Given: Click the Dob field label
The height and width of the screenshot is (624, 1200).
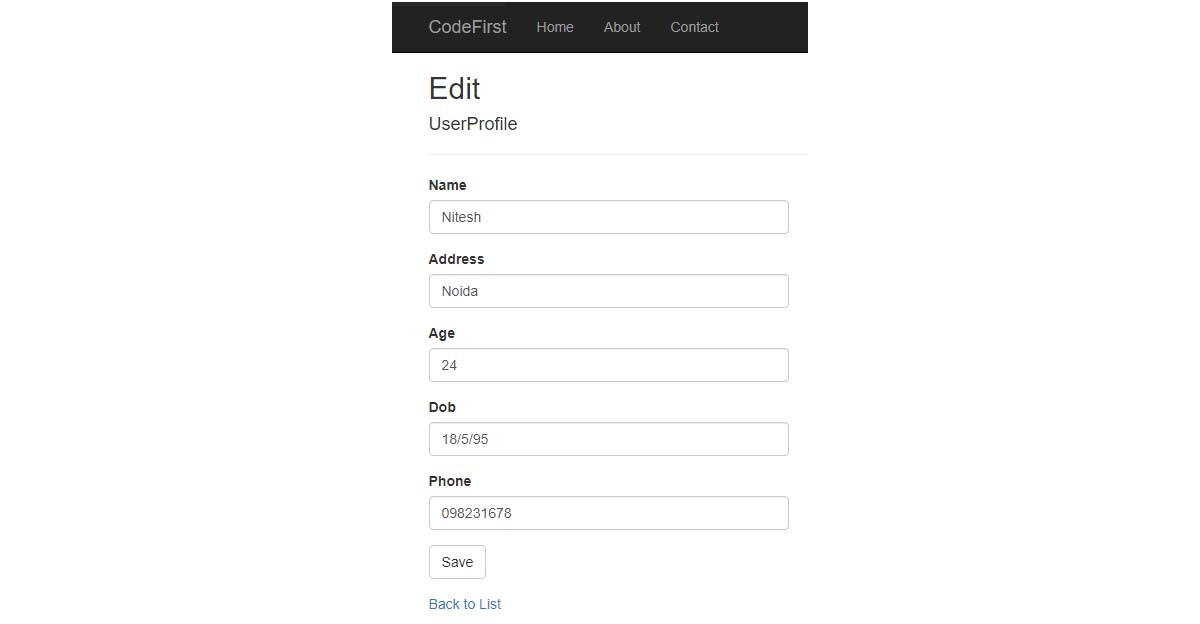Looking at the screenshot, I should pos(442,407).
